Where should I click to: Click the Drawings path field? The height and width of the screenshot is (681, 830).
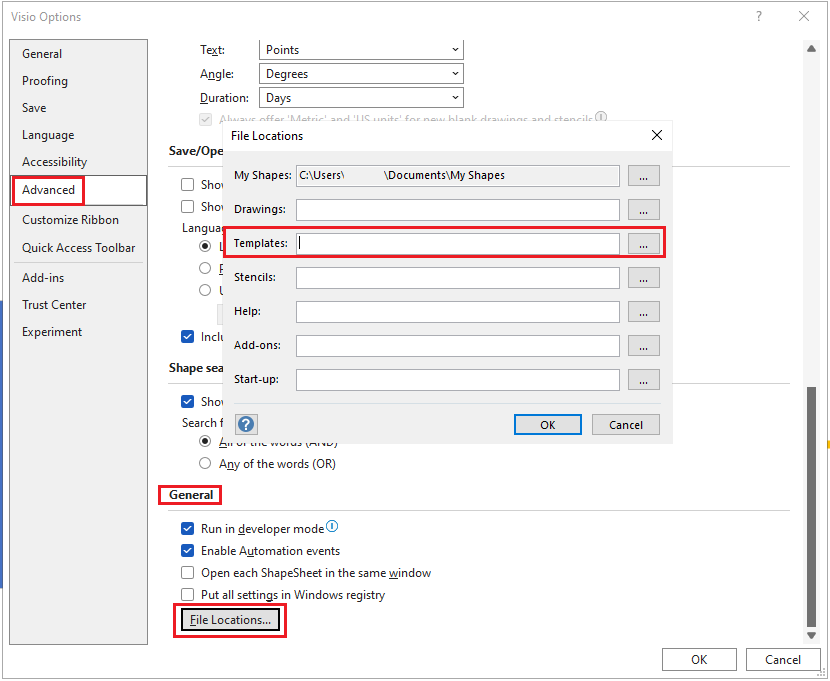tap(458, 210)
